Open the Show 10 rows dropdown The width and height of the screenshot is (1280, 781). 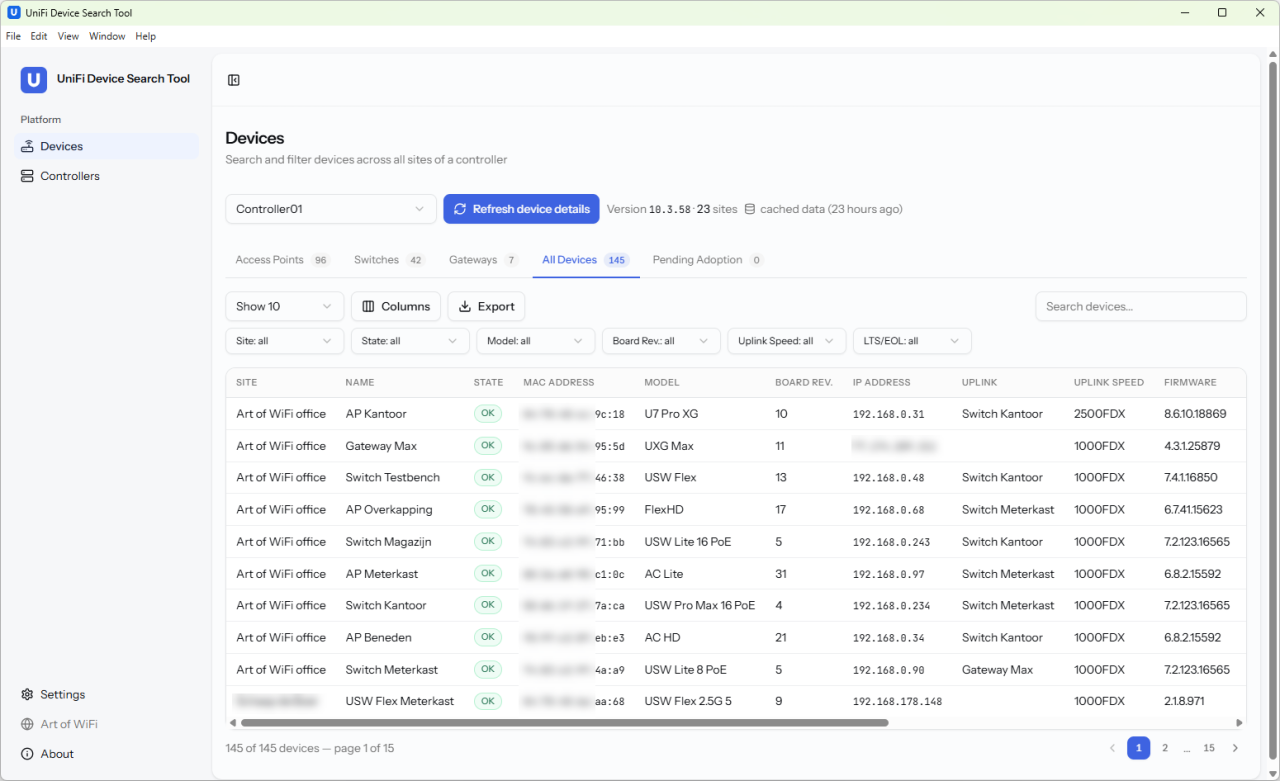tap(285, 306)
